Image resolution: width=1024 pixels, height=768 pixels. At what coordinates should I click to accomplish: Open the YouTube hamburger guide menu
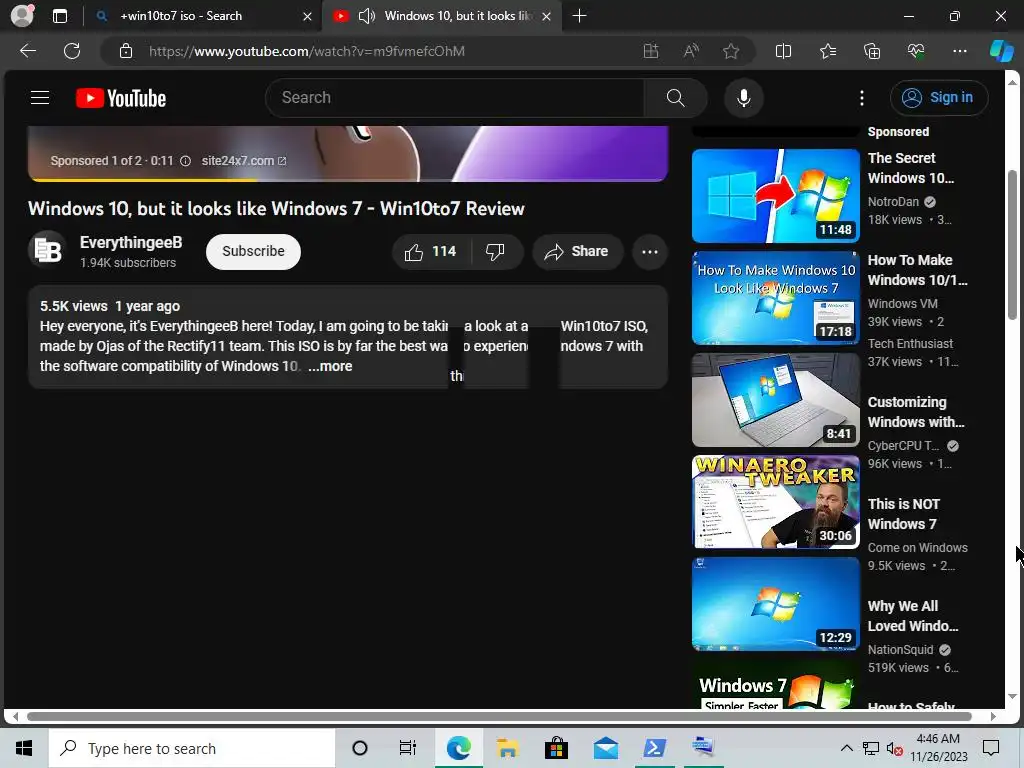pyautogui.click(x=40, y=98)
